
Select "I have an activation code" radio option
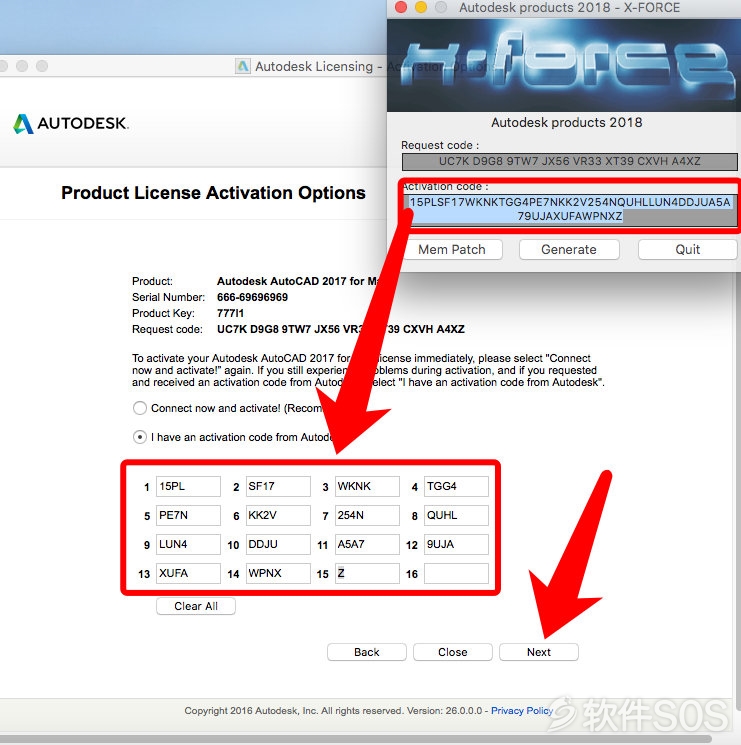tap(140, 437)
